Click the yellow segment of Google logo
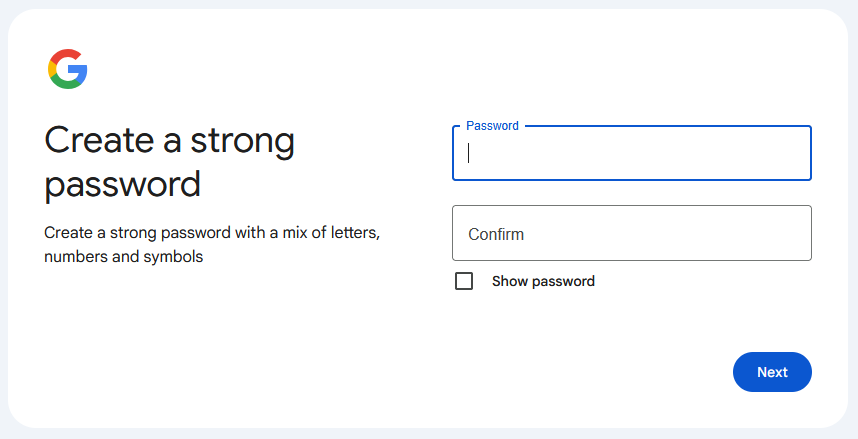Image resolution: width=858 pixels, height=439 pixels. coord(51,69)
